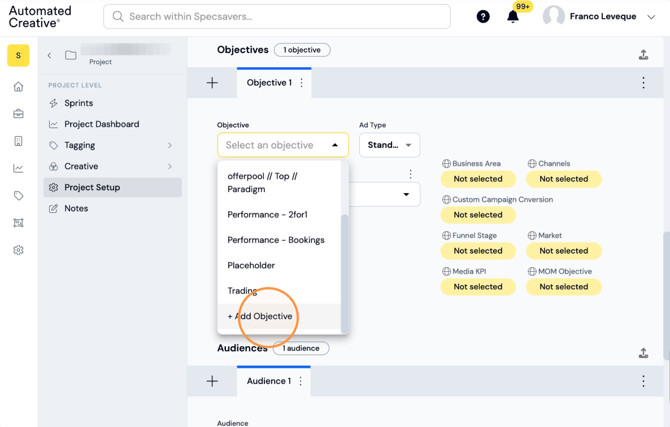Open the tag icon in left rail
Image resolution: width=670 pixels, height=427 pixels.
pyautogui.click(x=18, y=196)
